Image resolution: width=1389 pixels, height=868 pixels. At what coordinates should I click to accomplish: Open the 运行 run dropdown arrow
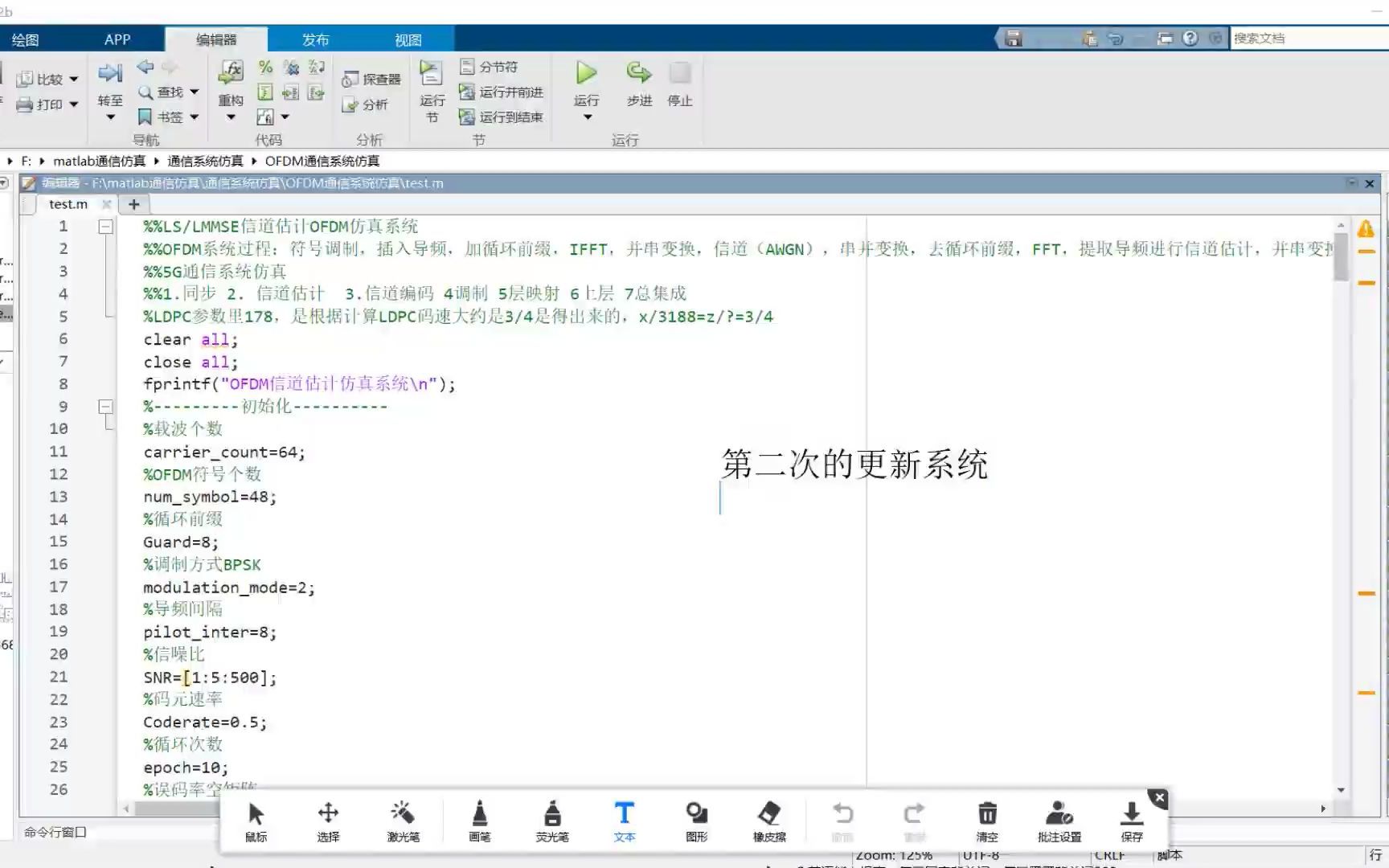click(x=586, y=117)
